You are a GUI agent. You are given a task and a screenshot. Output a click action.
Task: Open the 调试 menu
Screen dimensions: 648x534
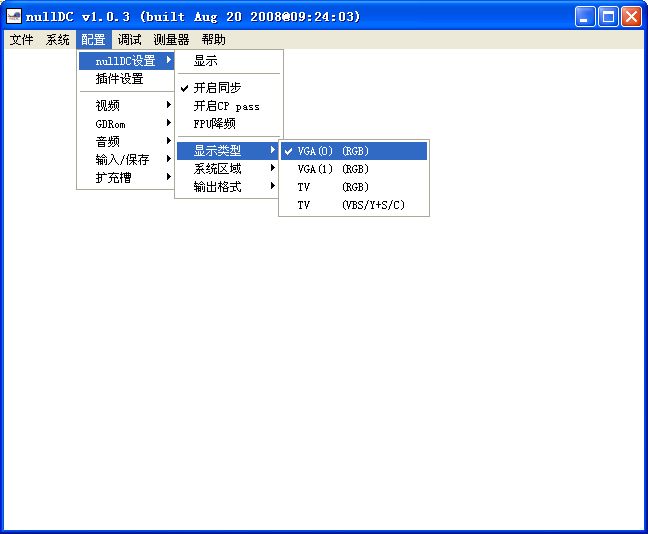129,40
